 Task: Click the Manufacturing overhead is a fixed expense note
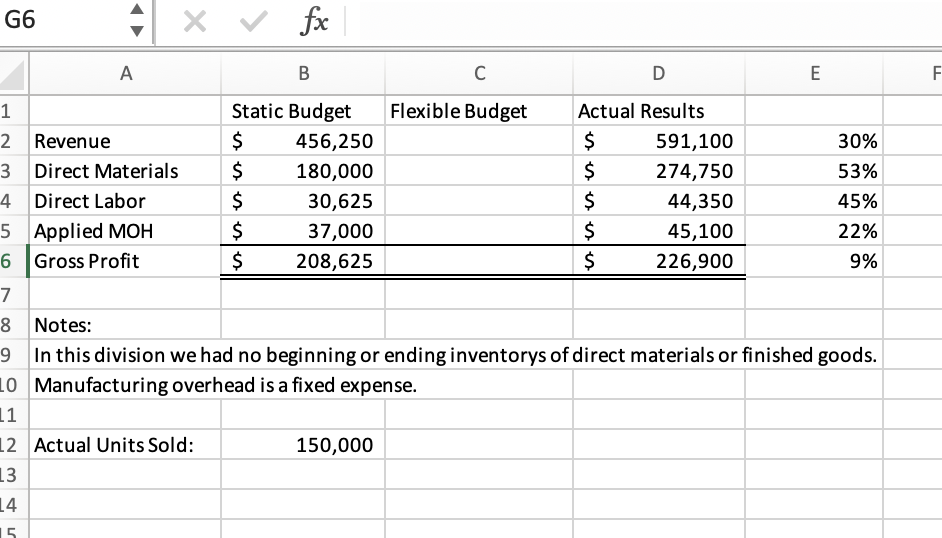[225, 385]
